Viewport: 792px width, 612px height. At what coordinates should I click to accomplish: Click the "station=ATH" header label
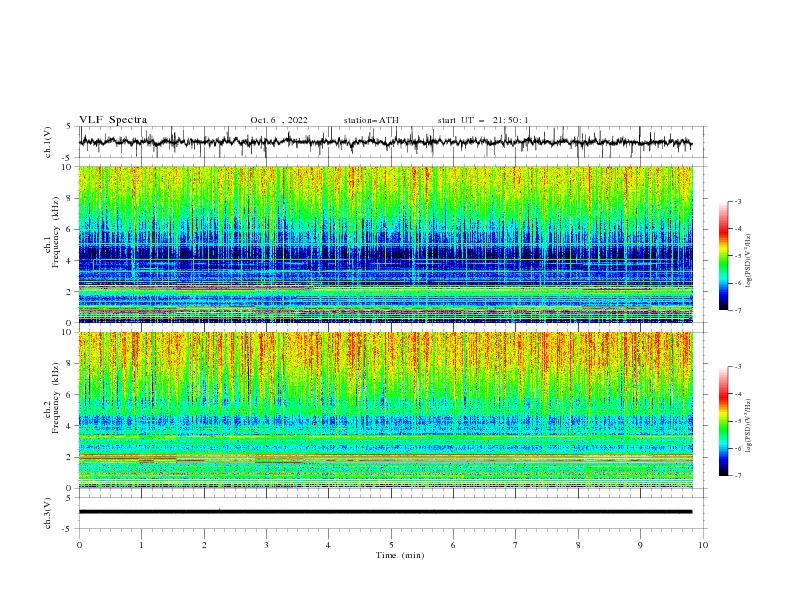tap(371, 120)
